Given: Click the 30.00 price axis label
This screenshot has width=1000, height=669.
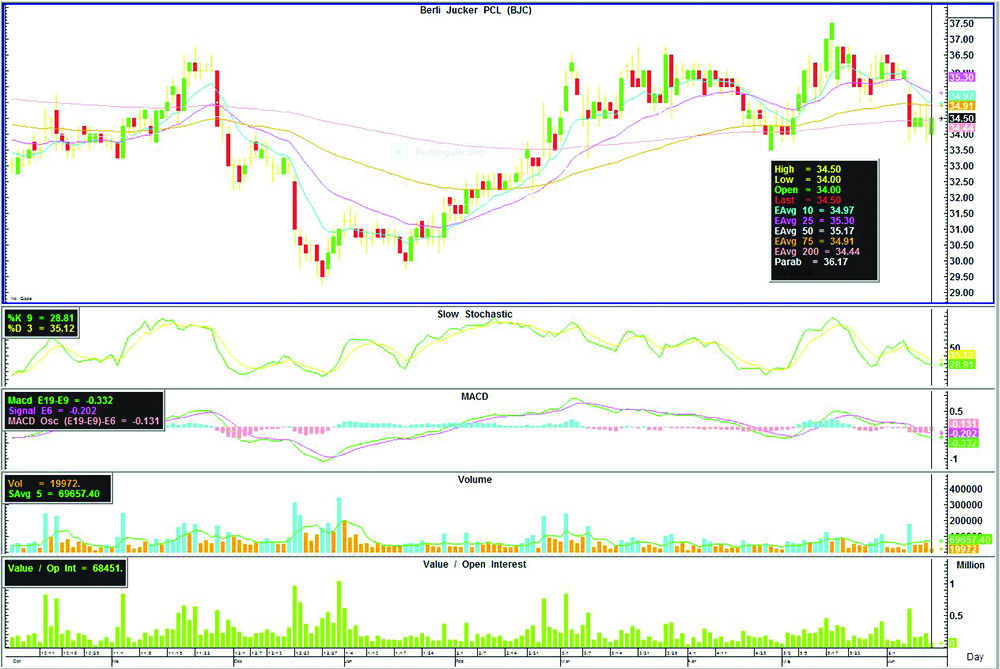Looking at the screenshot, I should click(x=962, y=261).
